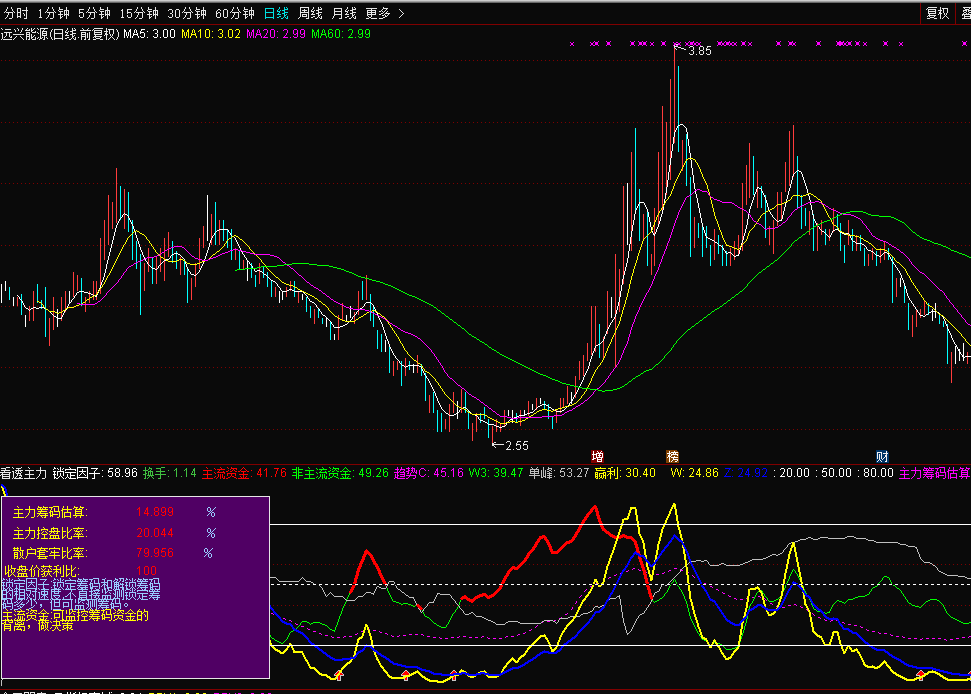Switch to the 周线 weekly tab
This screenshot has height=694, width=971.
point(310,13)
